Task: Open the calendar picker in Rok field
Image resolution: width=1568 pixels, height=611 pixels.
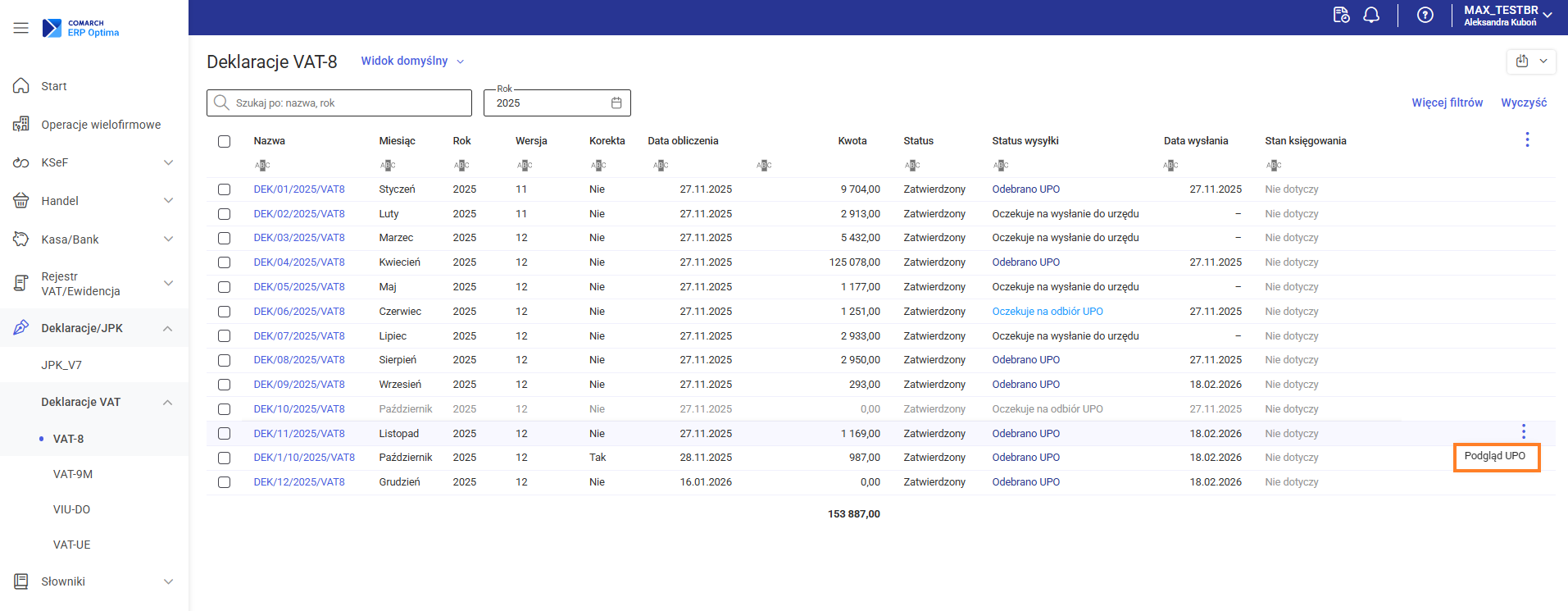Action: (616, 103)
